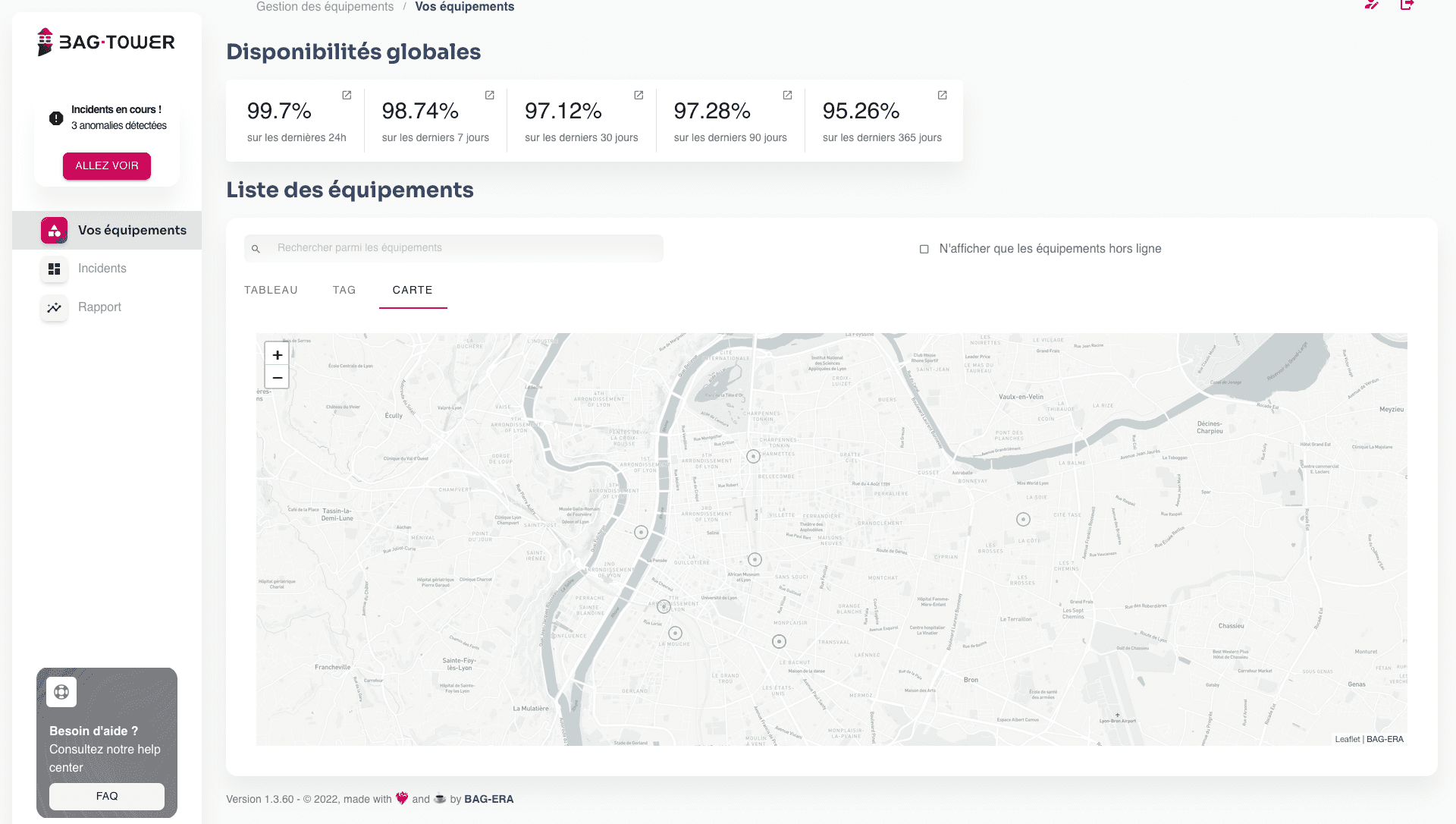The height and width of the screenshot is (824, 1456).
Task: Open 24h availability details icon
Action: point(347,95)
